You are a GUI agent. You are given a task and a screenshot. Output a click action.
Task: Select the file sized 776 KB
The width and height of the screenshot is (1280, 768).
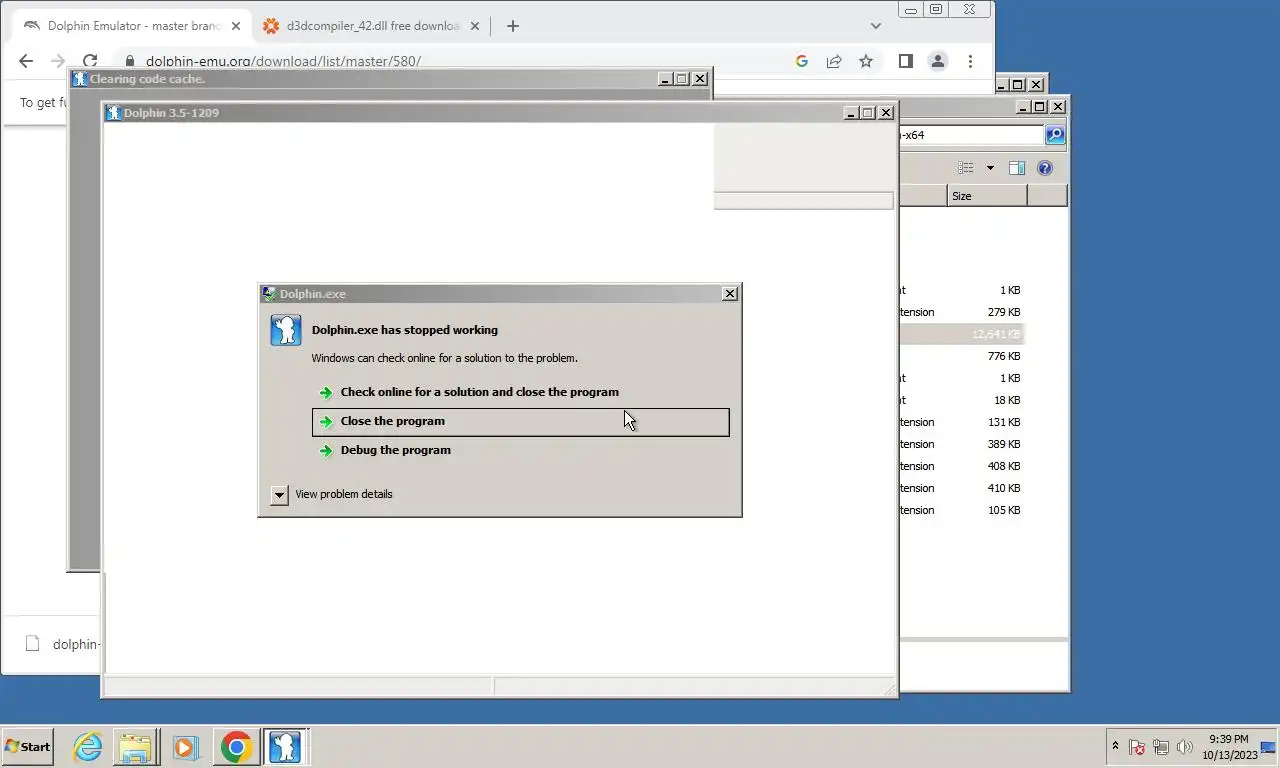coord(962,356)
